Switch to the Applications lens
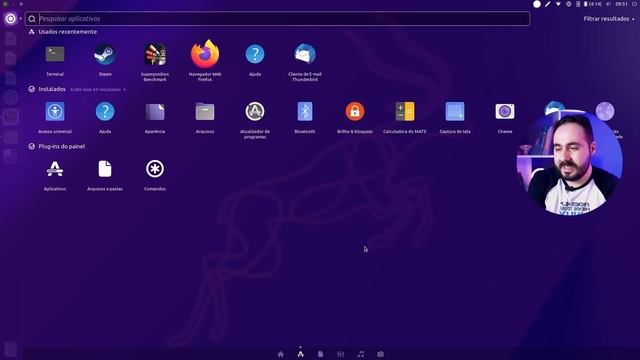 pyautogui.click(x=301, y=354)
